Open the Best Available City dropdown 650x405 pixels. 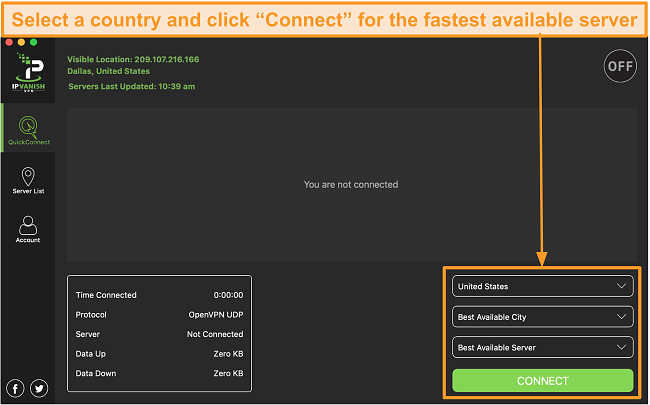point(542,317)
